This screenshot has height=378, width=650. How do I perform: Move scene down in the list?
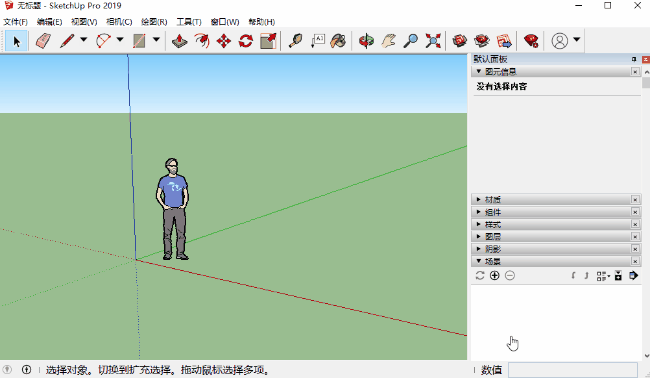coord(586,276)
